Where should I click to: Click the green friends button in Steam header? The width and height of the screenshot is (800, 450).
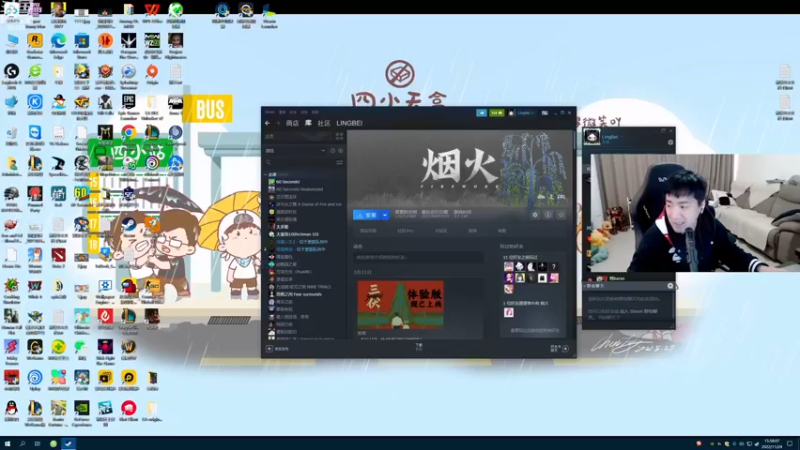tap(497, 113)
